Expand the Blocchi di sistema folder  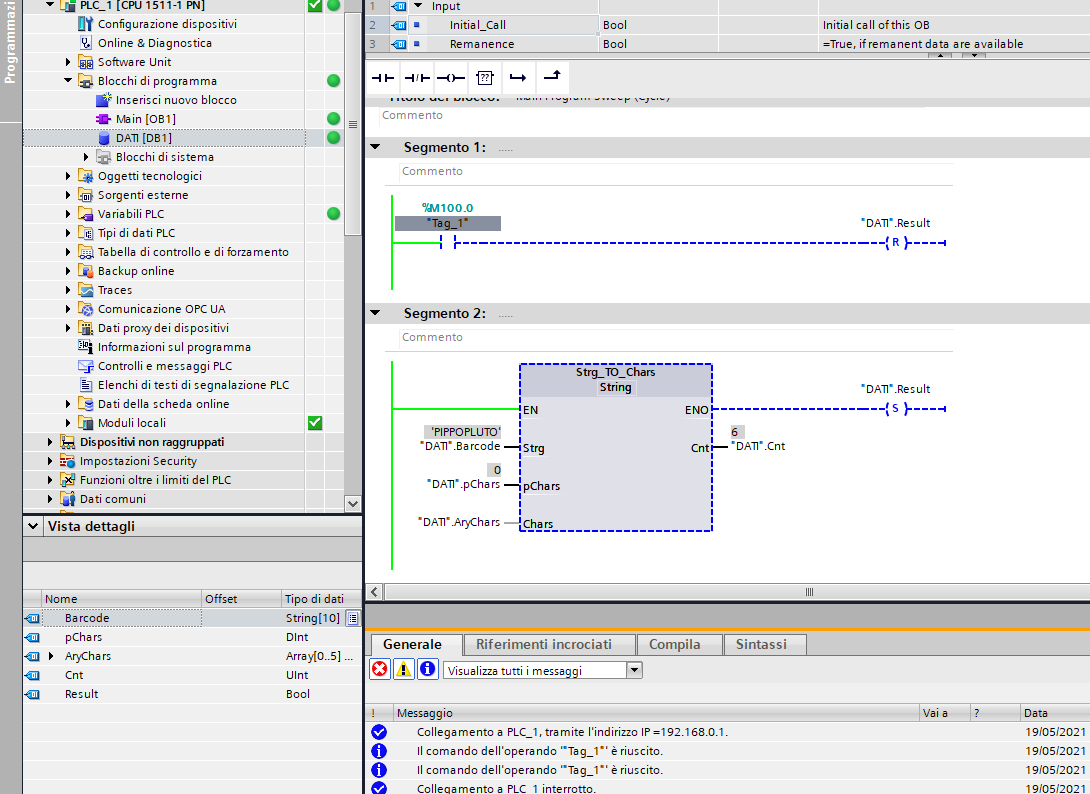tap(86, 157)
